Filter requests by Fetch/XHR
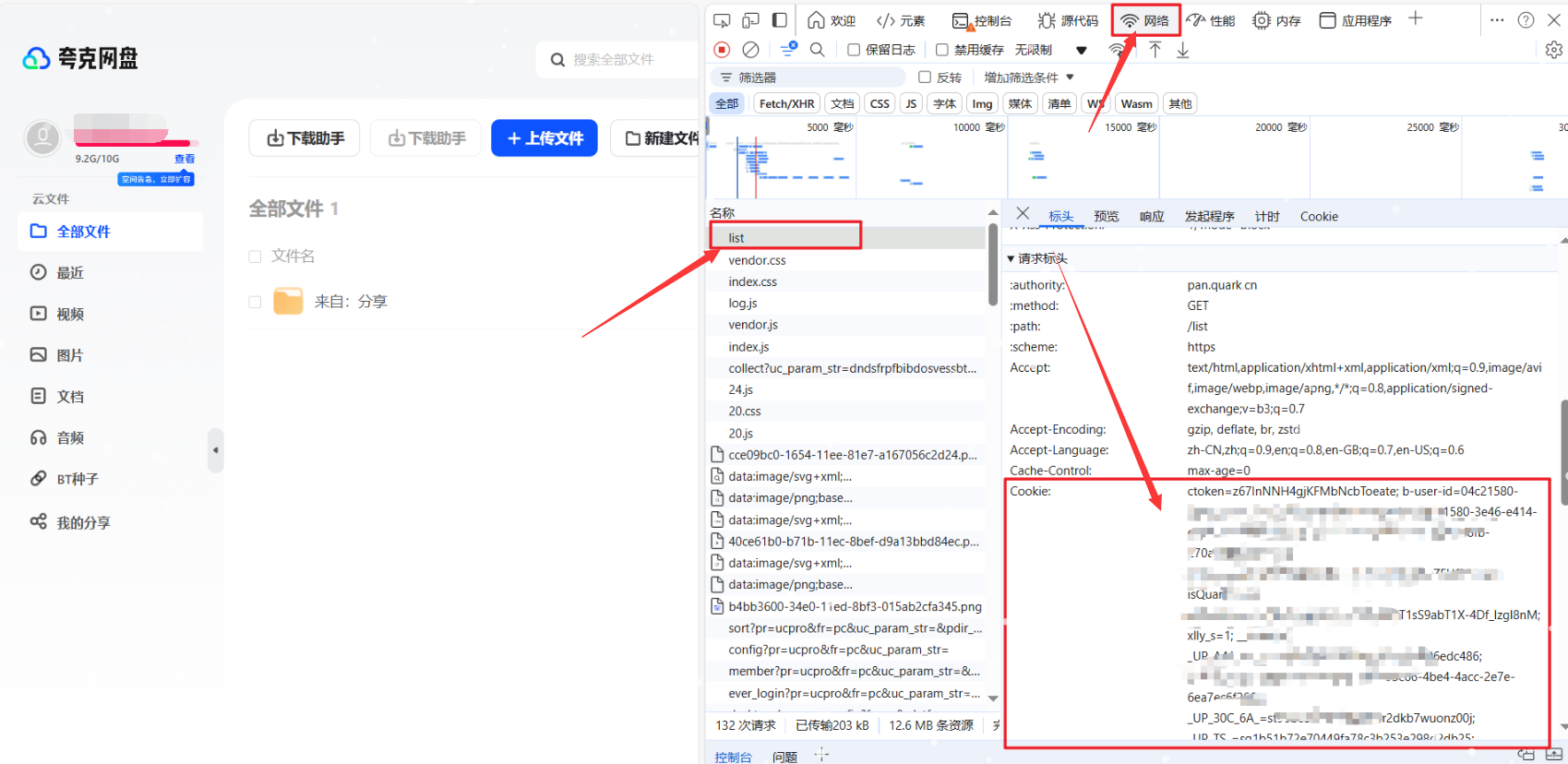 [x=786, y=103]
